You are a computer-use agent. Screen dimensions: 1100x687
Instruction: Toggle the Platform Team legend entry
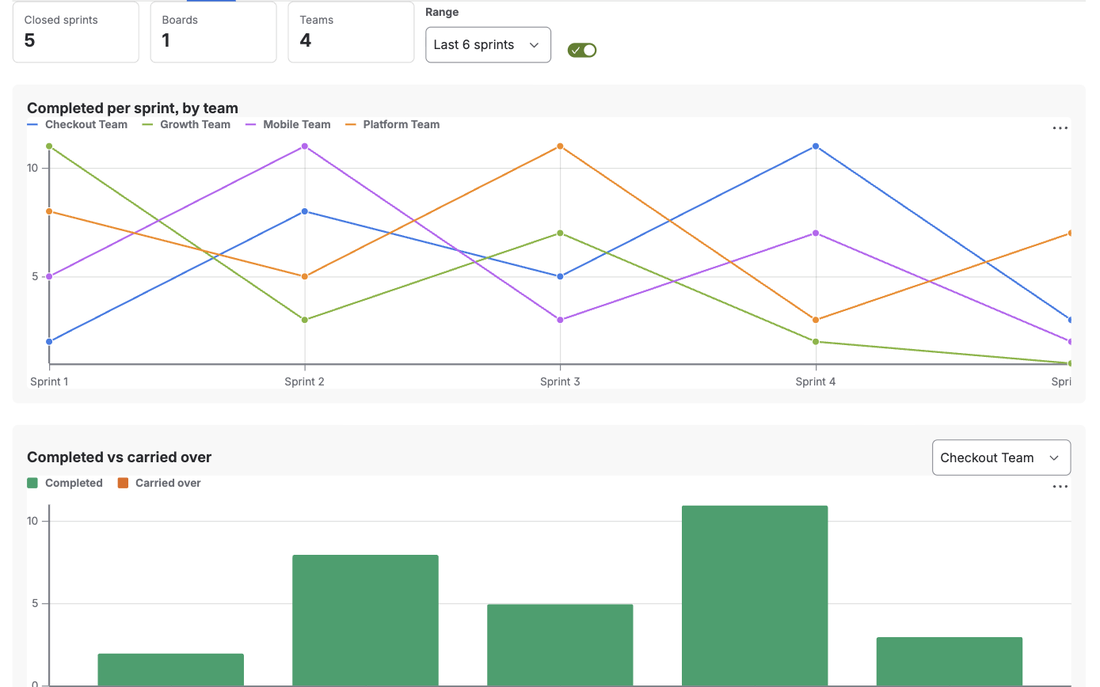point(392,124)
